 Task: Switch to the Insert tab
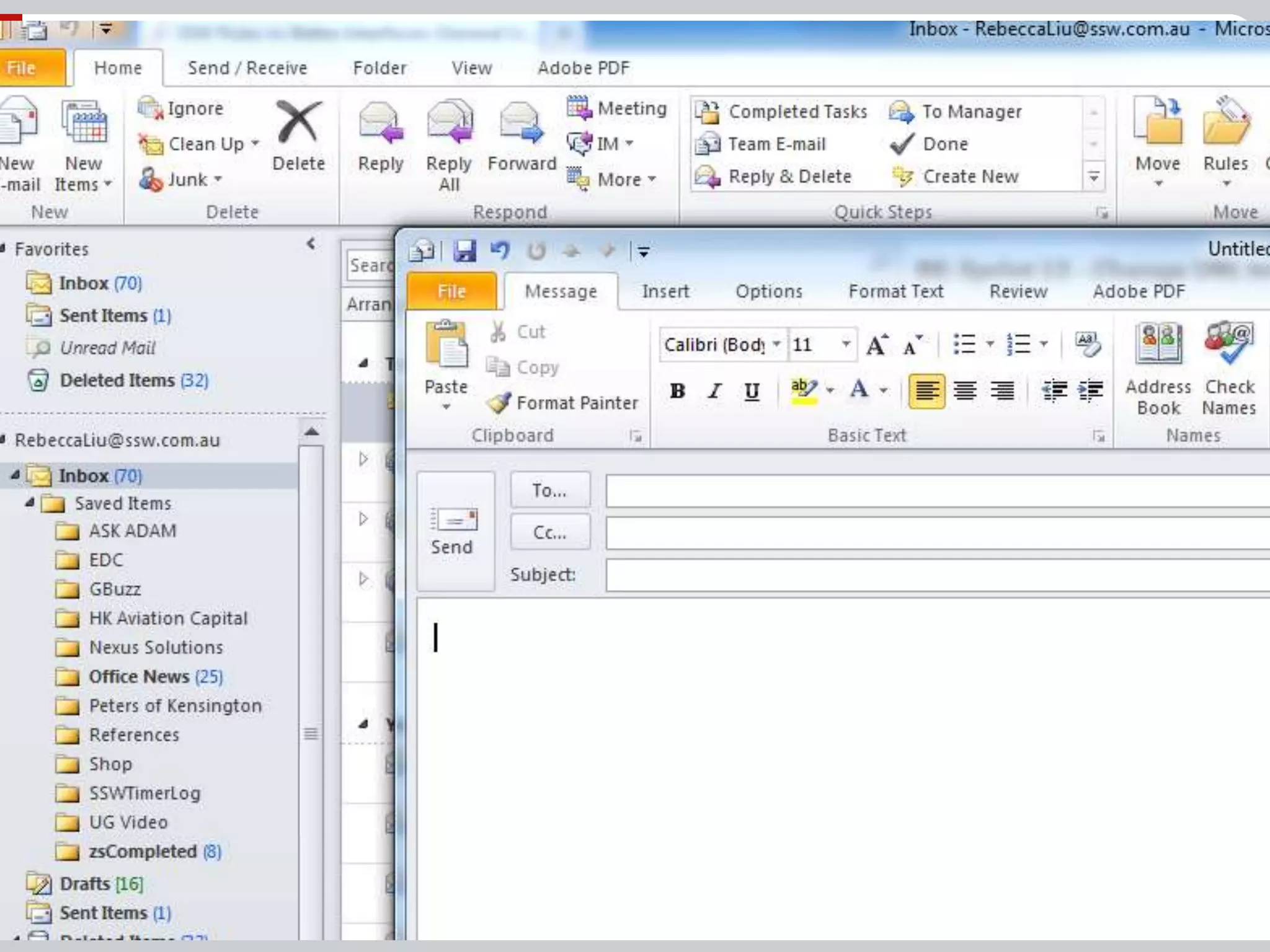click(x=665, y=291)
